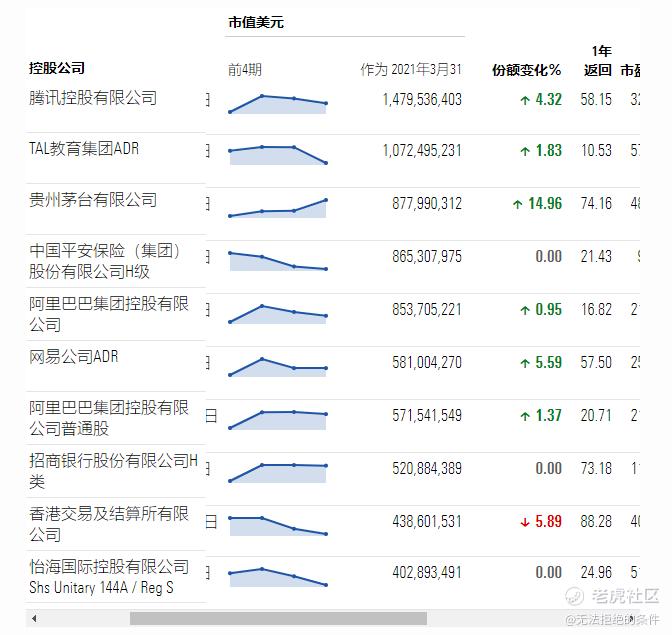Click the 网易公司ADR row sparkline chart
The image size is (672, 635).
coord(278,367)
